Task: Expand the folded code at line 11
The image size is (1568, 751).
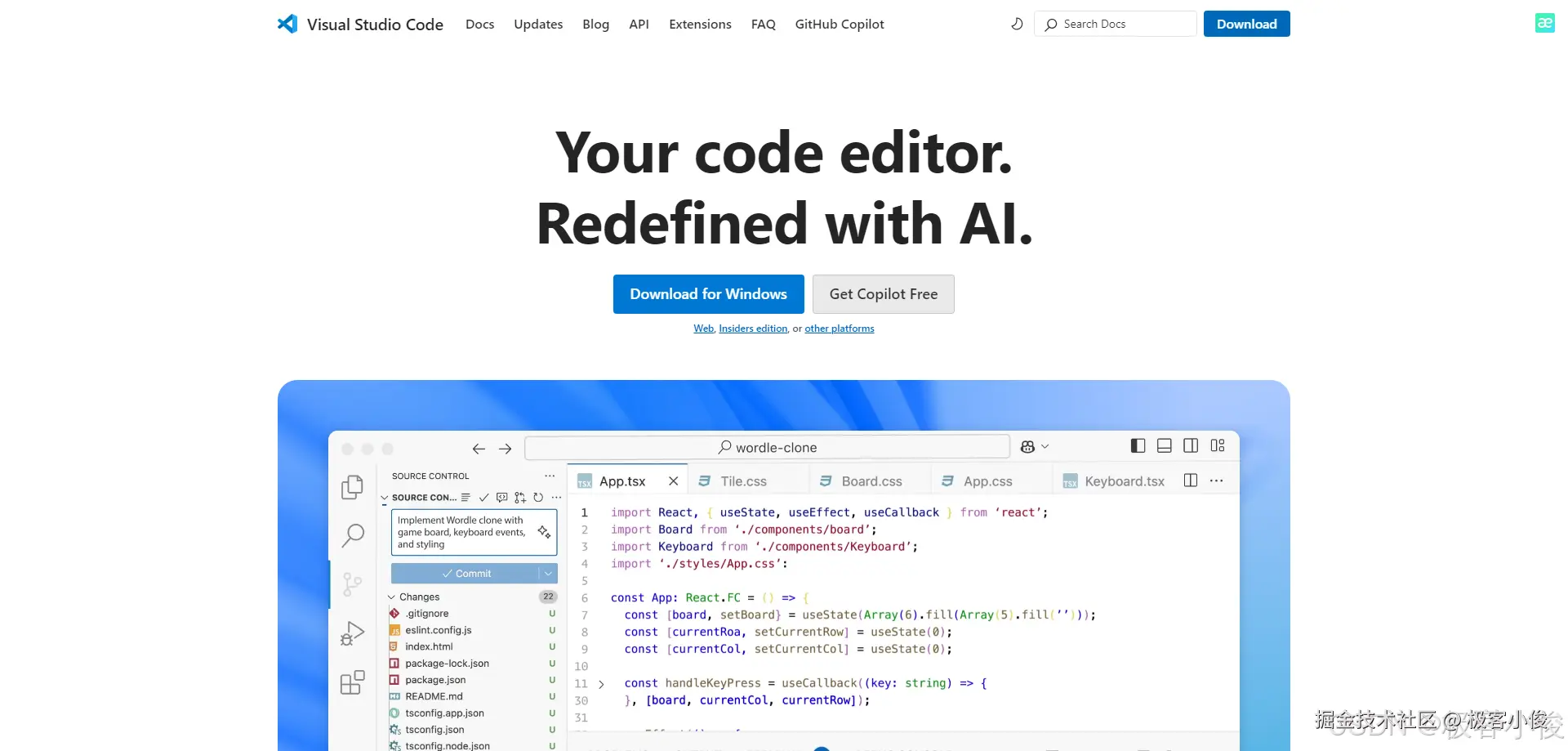Action: [601, 684]
